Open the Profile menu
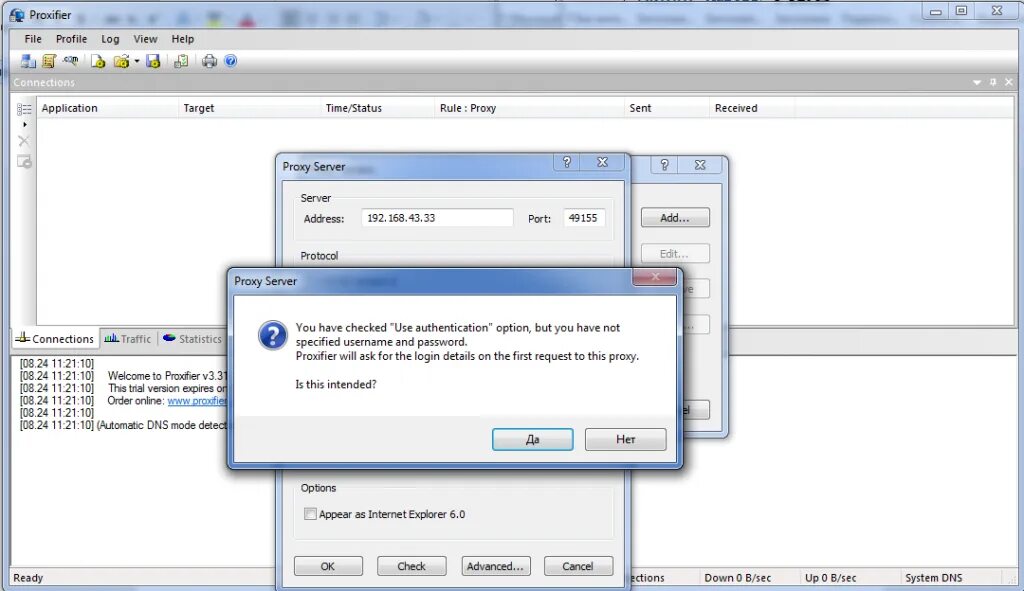This screenshot has width=1024, height=591. pos(71,39)
